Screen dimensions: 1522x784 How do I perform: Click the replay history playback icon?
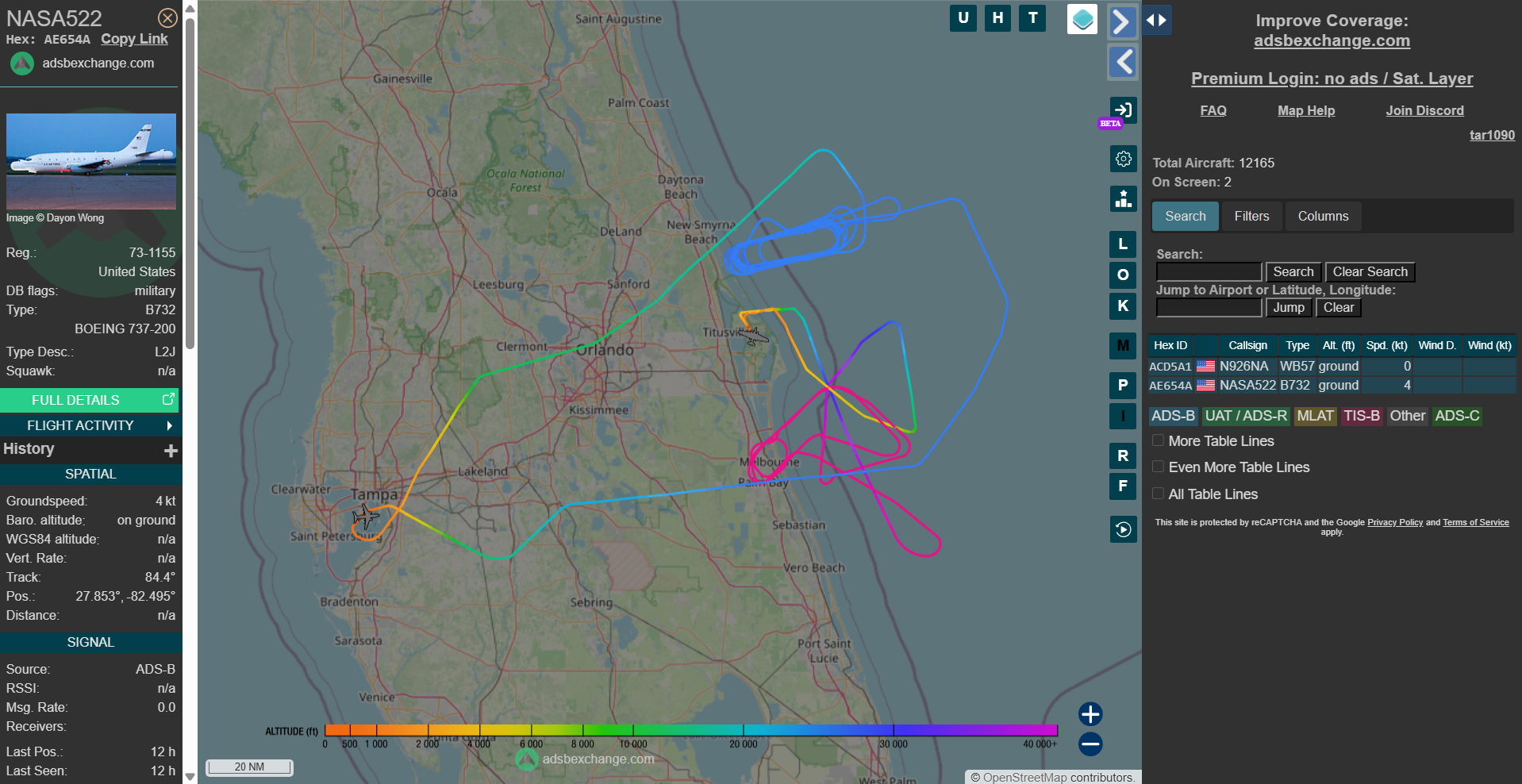pyautogui.click(x=1123, y=529)
